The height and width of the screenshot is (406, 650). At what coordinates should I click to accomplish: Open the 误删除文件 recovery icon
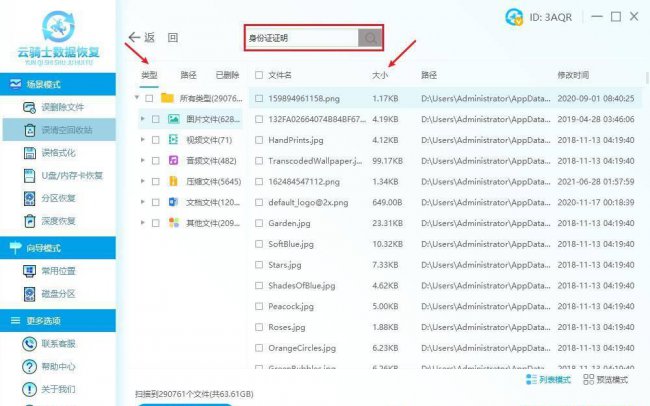point(29,107)
